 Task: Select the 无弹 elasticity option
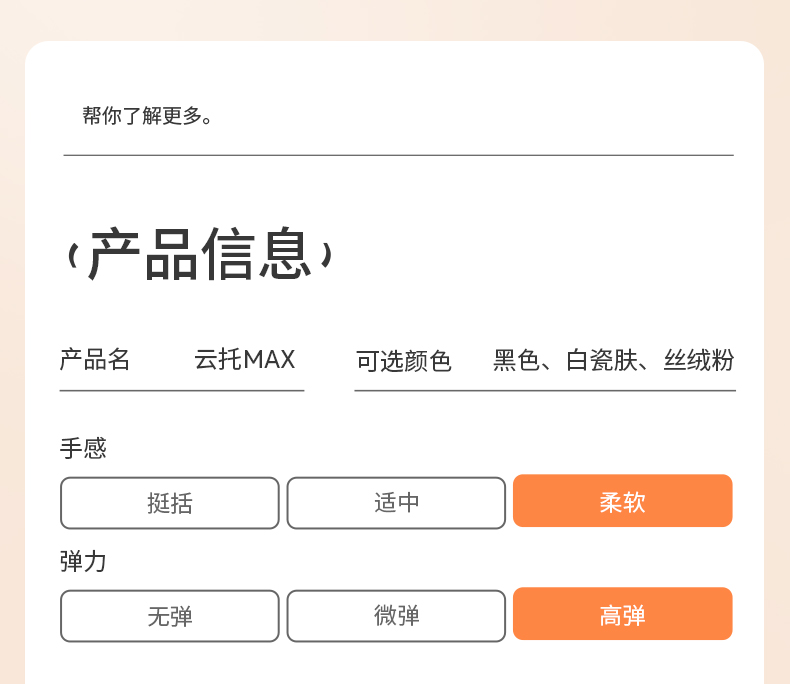169,616
